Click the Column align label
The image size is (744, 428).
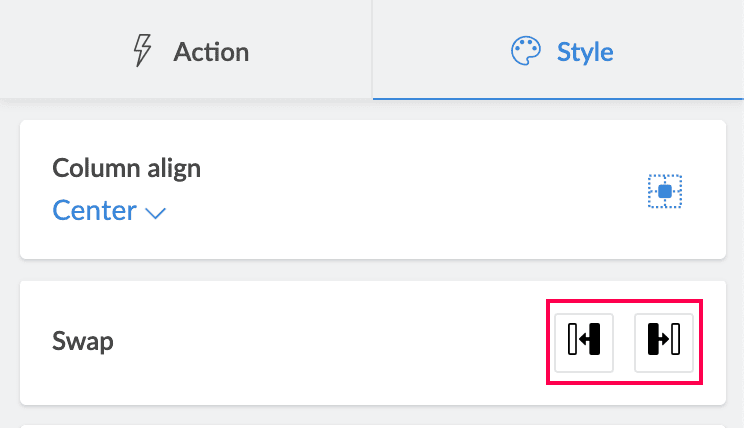pos(126,168)
